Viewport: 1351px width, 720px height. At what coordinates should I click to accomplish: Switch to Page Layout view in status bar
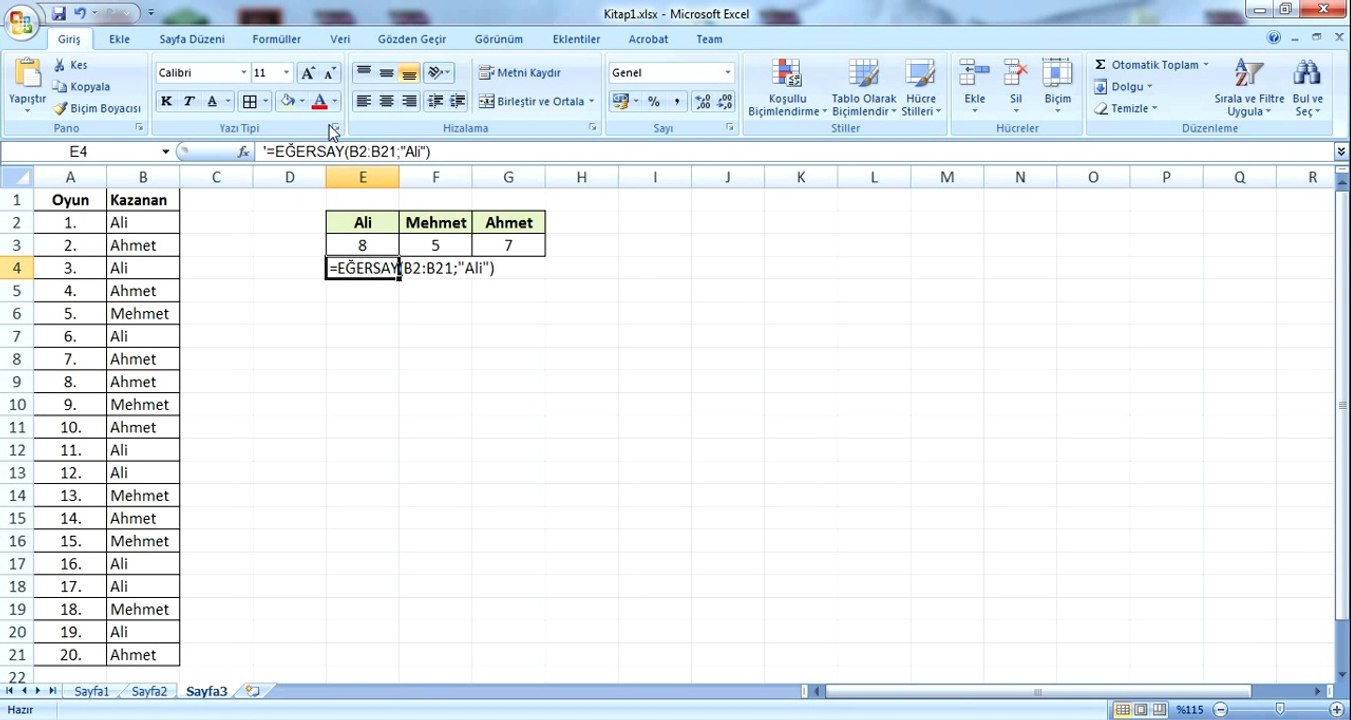click(1140, 710)
